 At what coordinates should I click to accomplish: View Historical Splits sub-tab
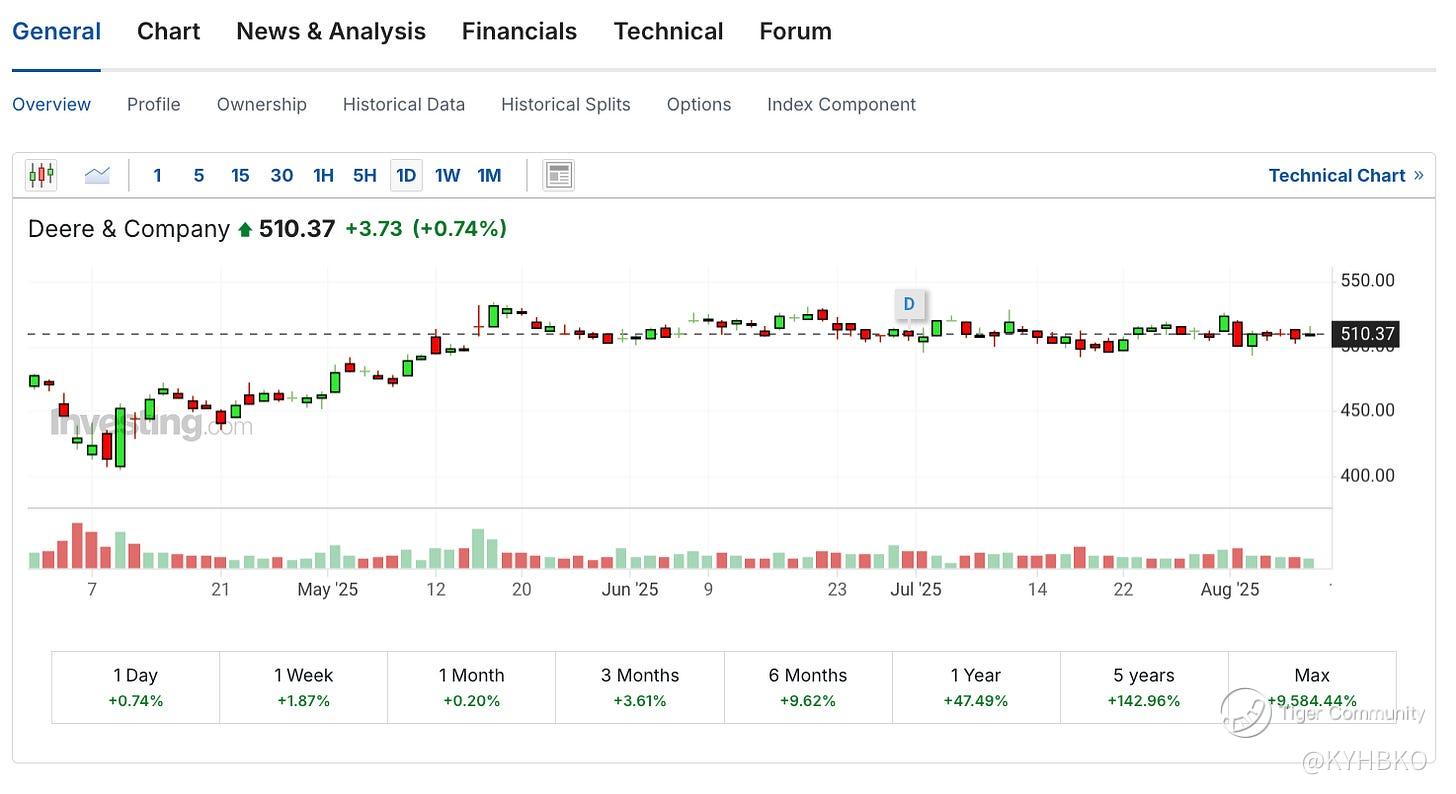pyautogui.click(x=566, y=104)
